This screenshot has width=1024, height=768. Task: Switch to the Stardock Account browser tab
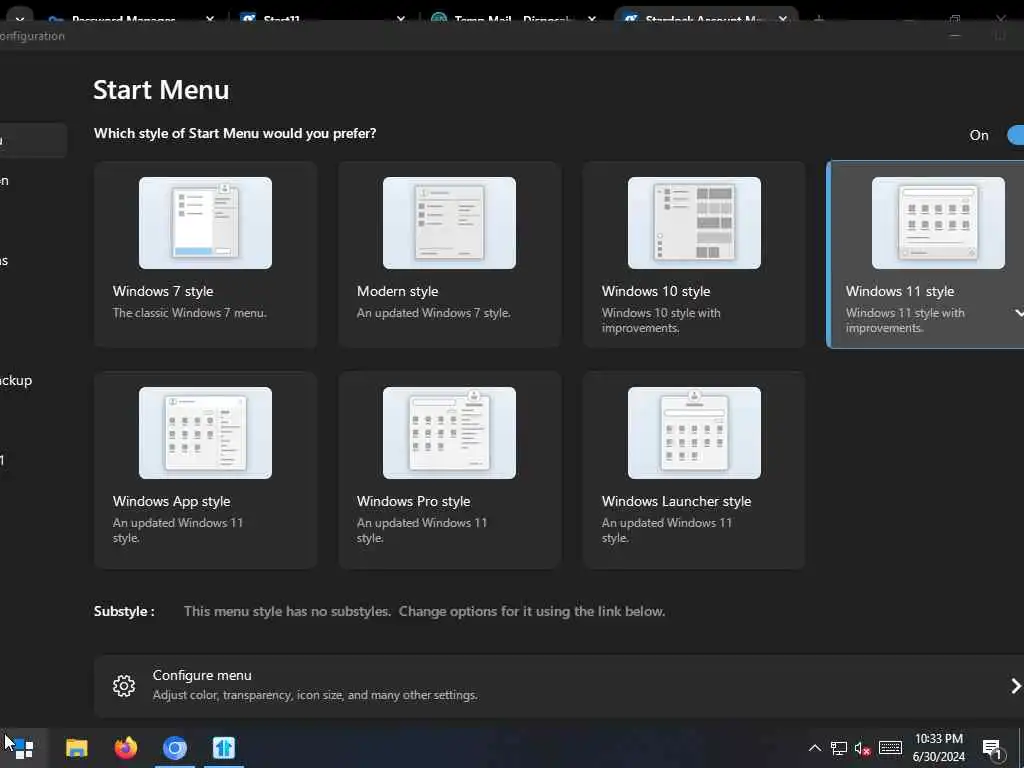(x=705, y=19)
